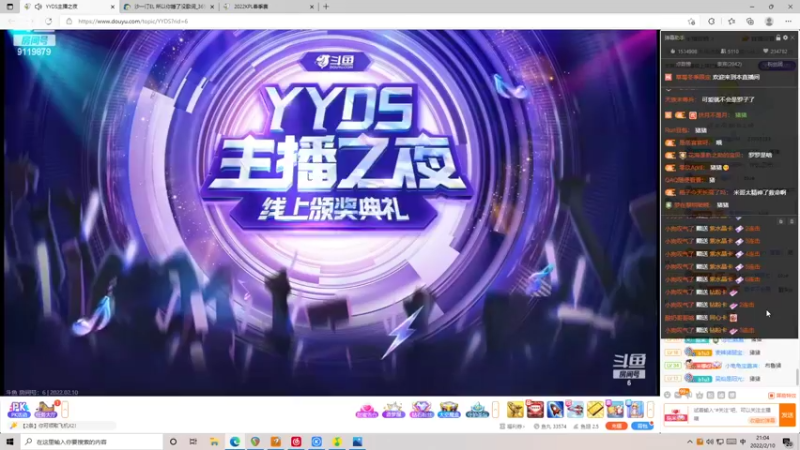Click username 小电龟 in chat list
Viewport: 800px width, 450px height.
[741, 366]
